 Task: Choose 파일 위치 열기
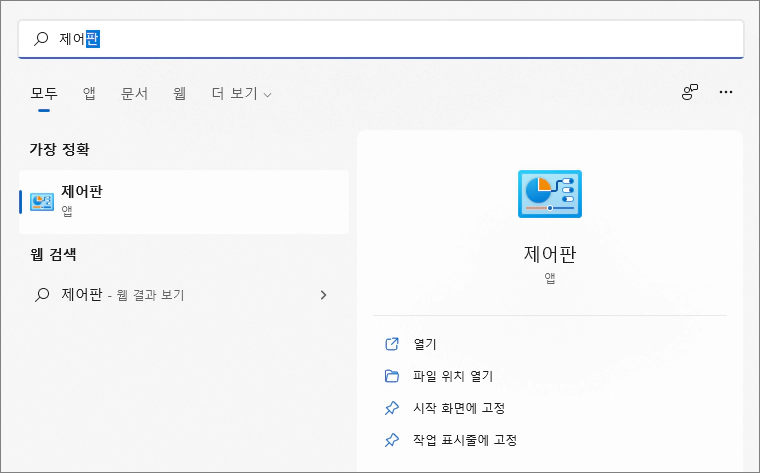[x=453, y=376]
